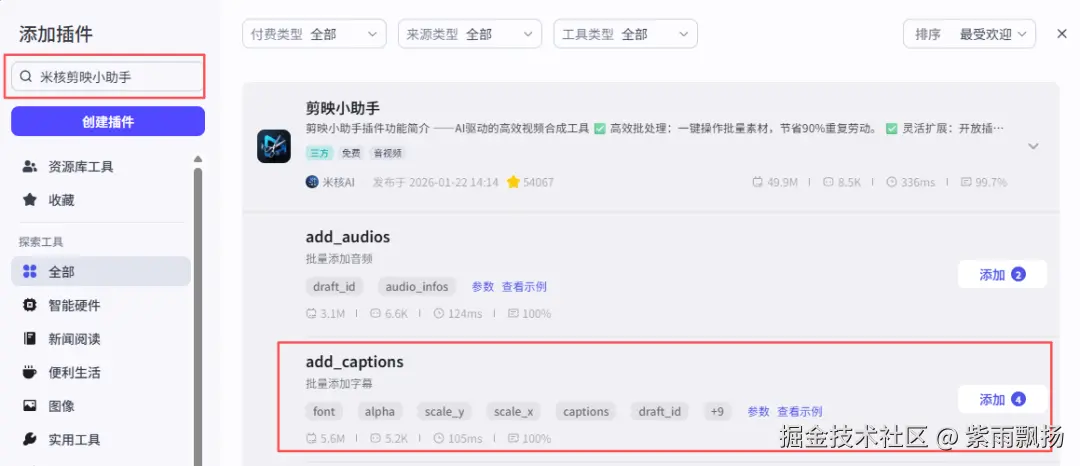Click the 剪映小助手 plugin title
1080x466 pixels.
click(343, 108)
